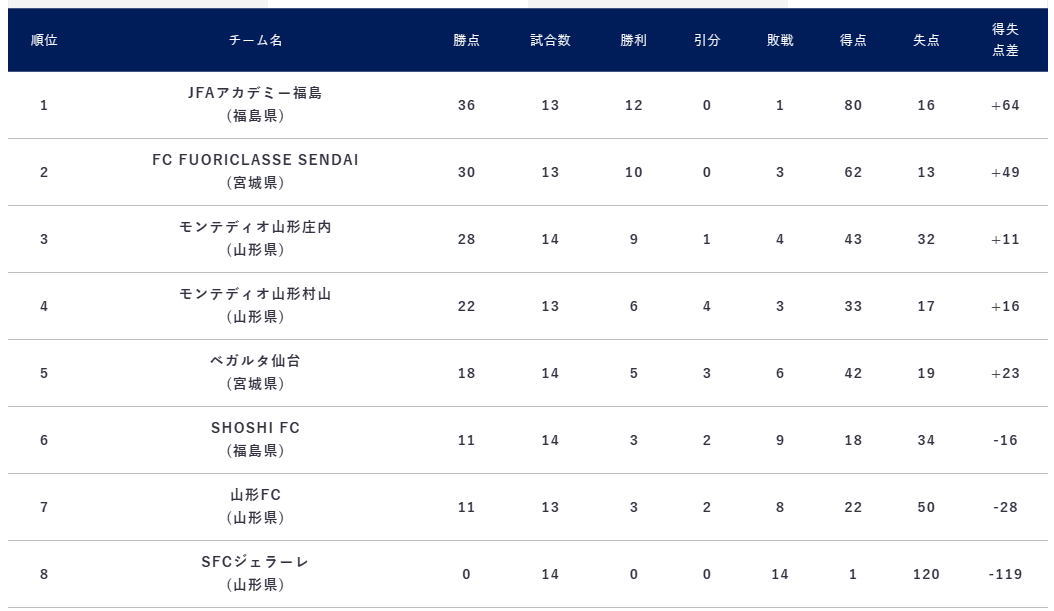
Task: Select SFCジェラーレ team name
Action: tap(255, 562)
